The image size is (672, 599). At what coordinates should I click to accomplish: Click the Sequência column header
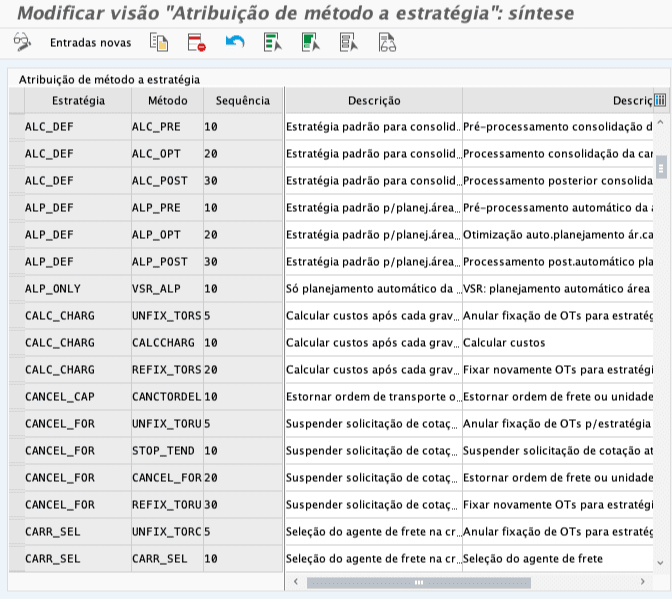pos(243,101)
